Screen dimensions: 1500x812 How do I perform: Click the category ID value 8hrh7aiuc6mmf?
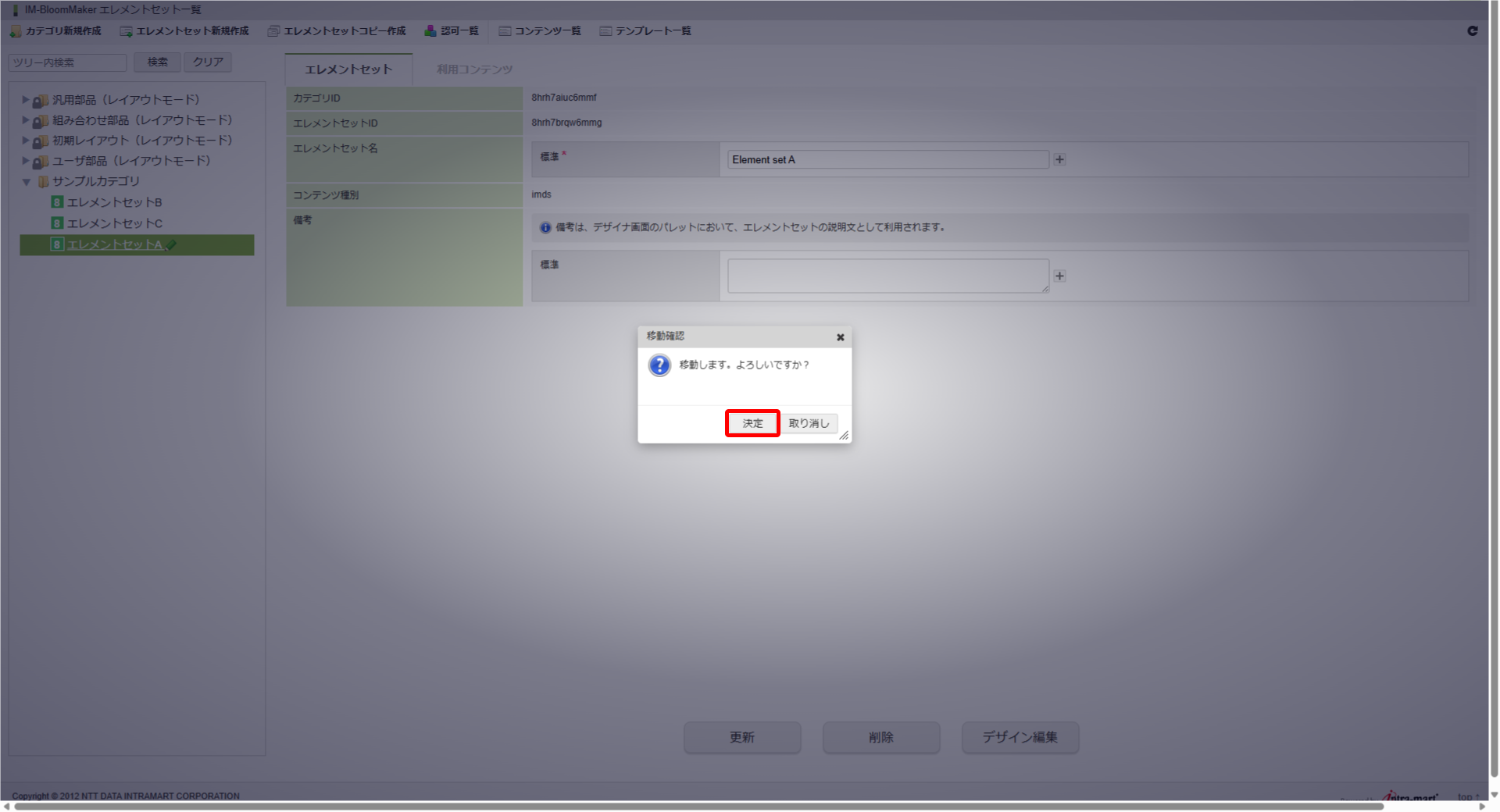coord(564,98)
